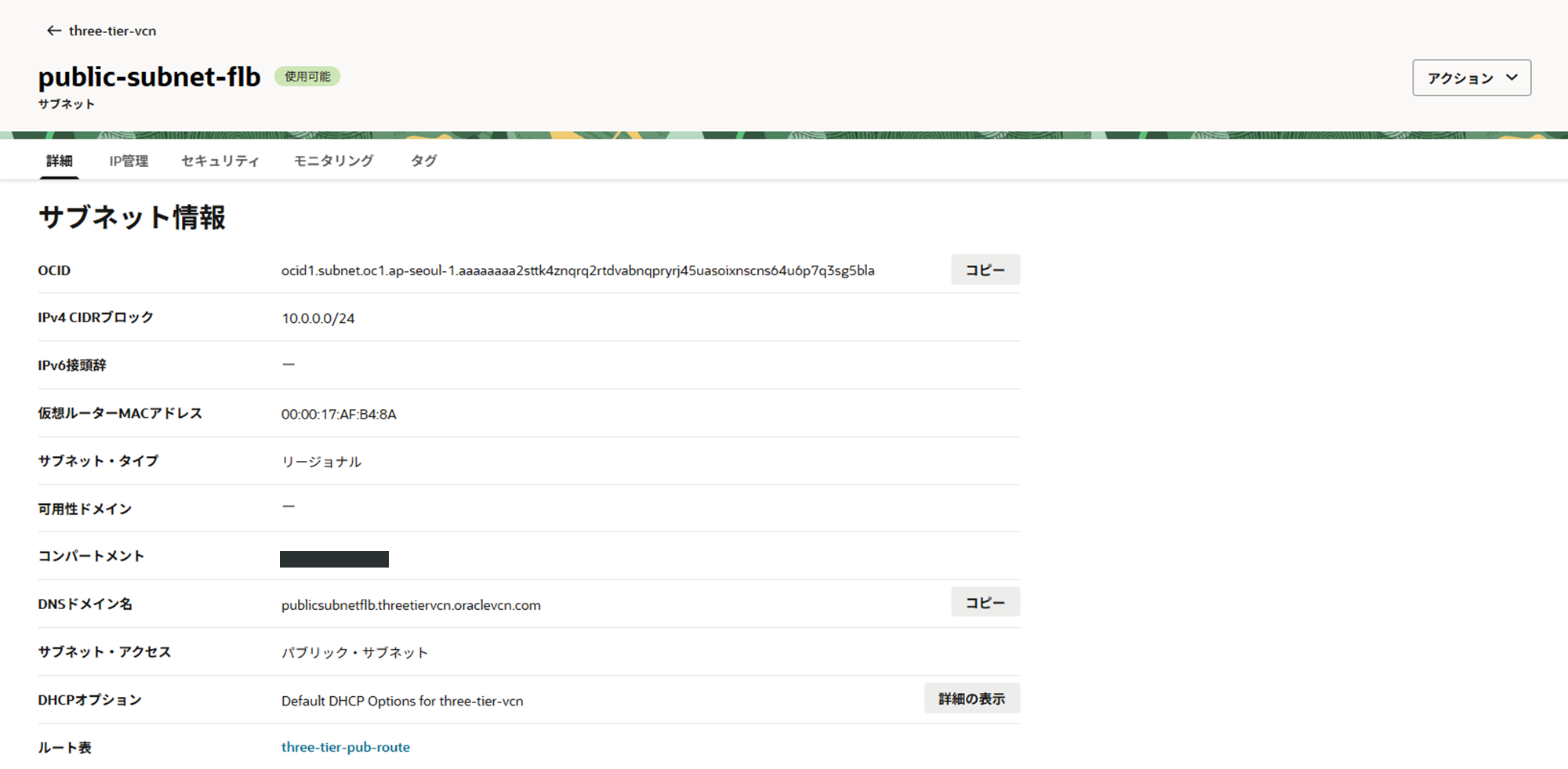Switch to the モニタリング tab

point(334,161)
